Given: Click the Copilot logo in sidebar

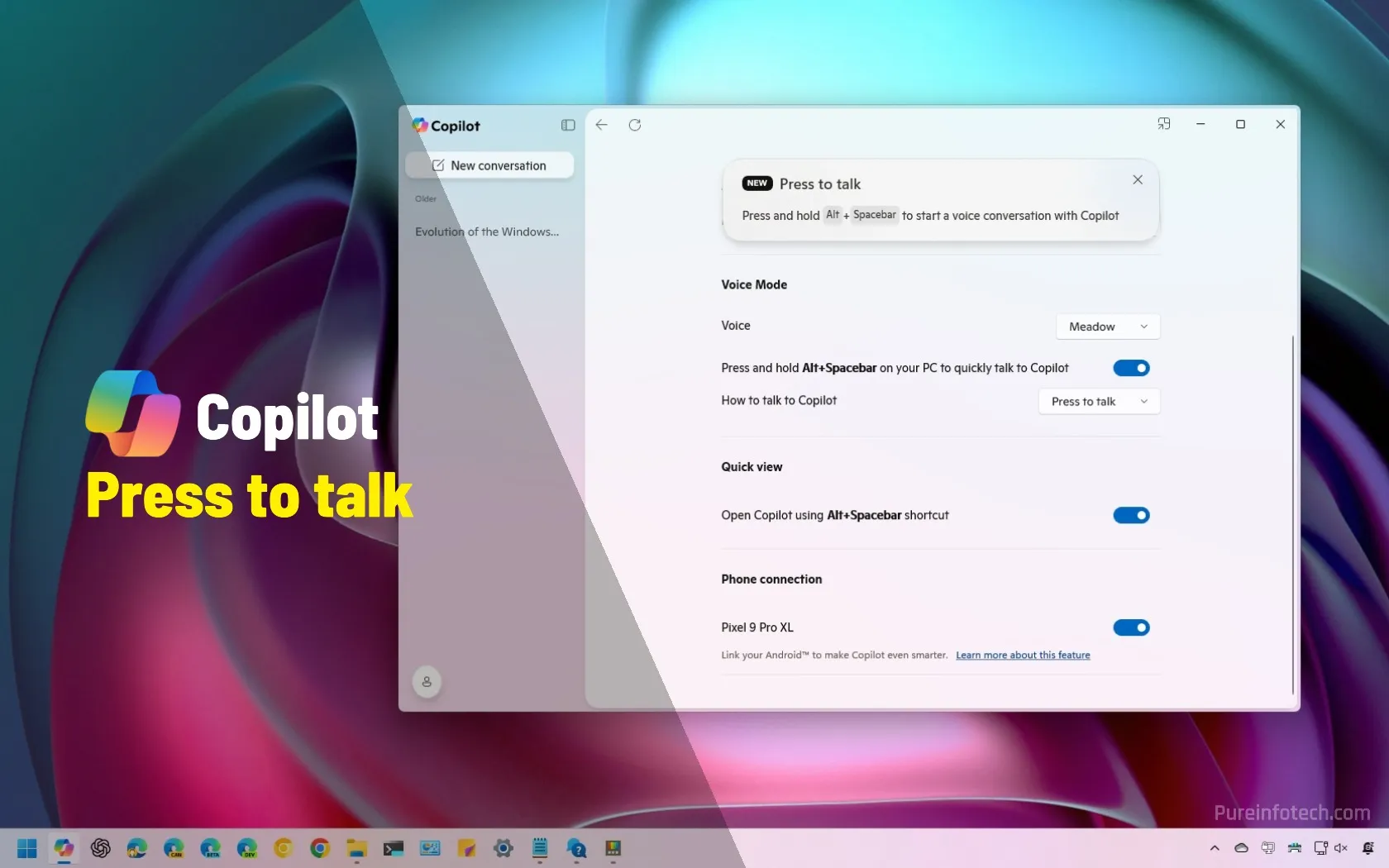Looking at the screenshot, I should (420, 125).
